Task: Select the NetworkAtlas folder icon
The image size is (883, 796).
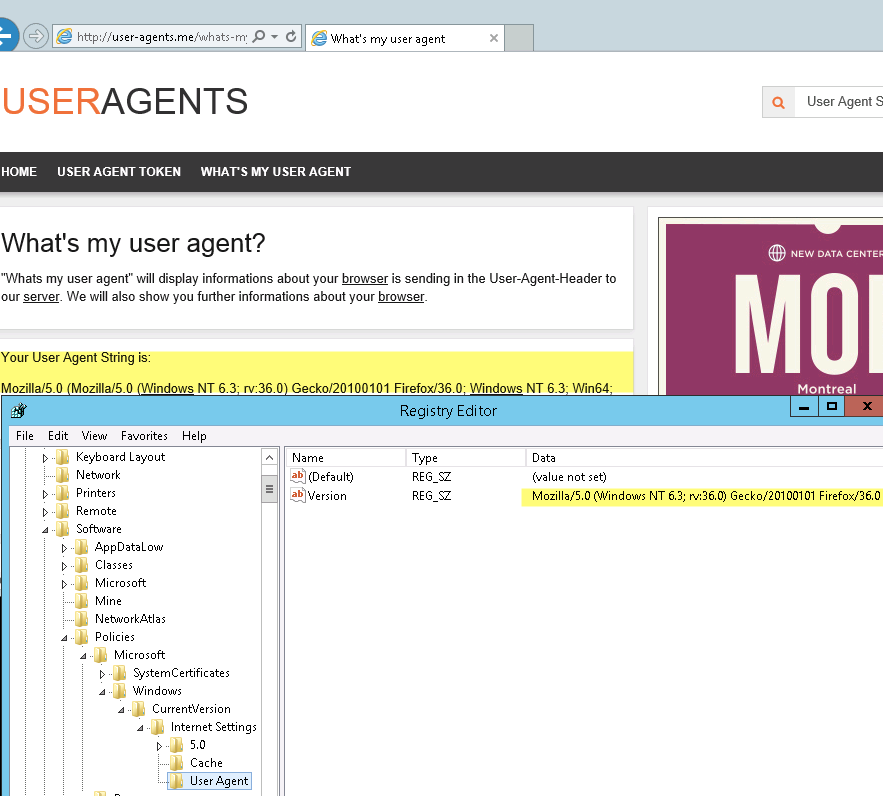Action: pyautogui.click(x=82, y=619)
